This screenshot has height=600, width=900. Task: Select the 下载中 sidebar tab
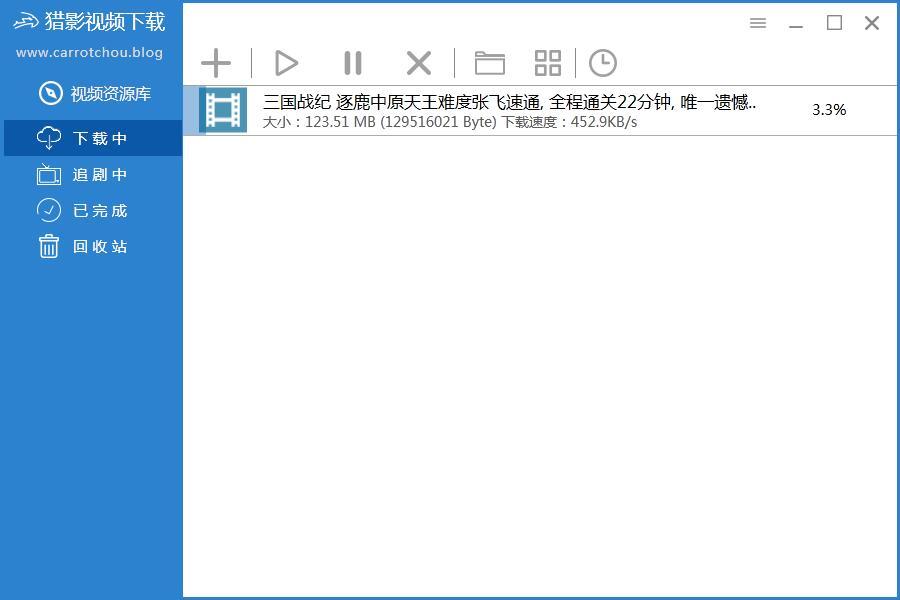click(x=93, y=138)
